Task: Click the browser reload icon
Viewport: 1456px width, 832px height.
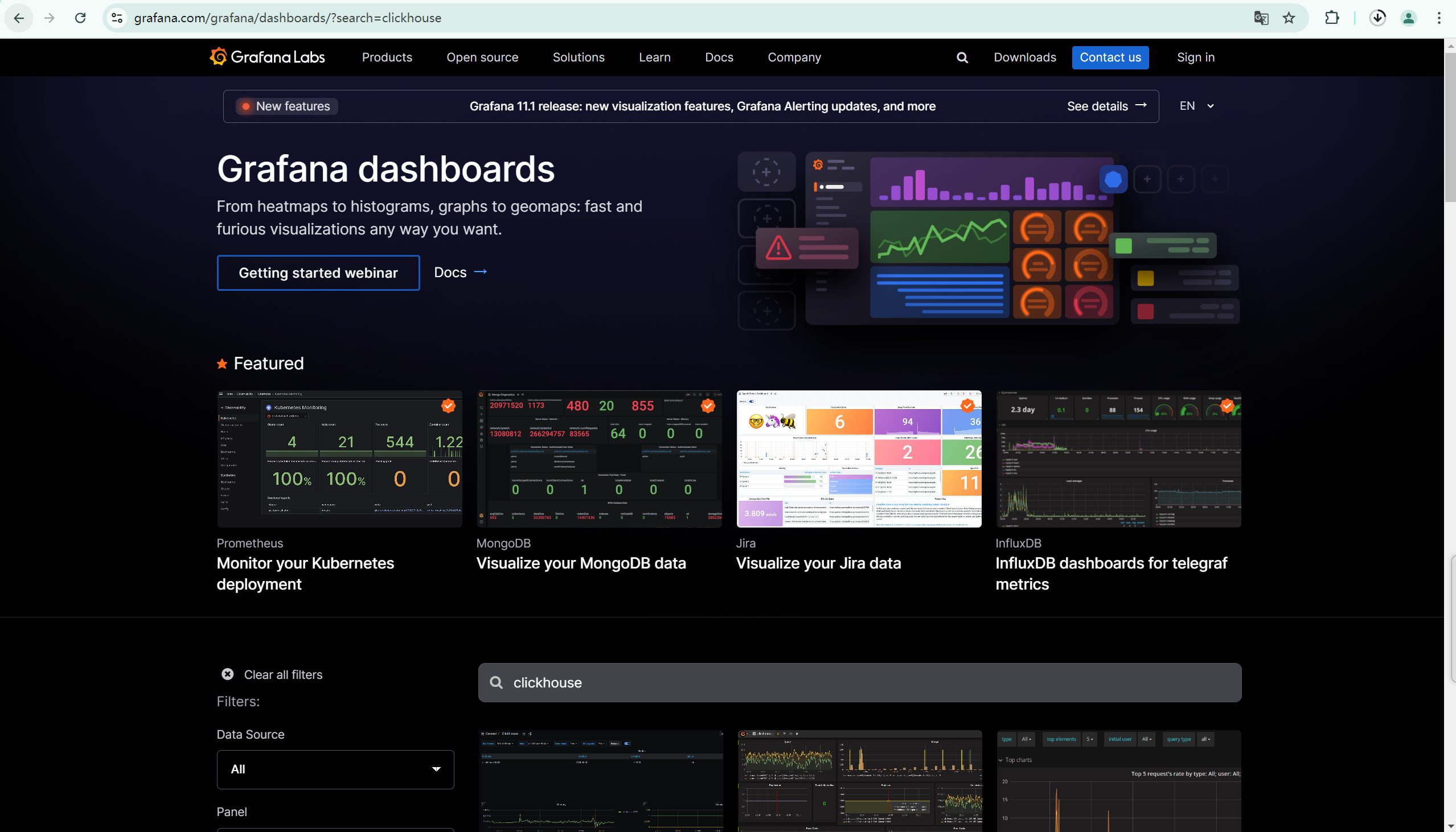Action: (81, 18)
